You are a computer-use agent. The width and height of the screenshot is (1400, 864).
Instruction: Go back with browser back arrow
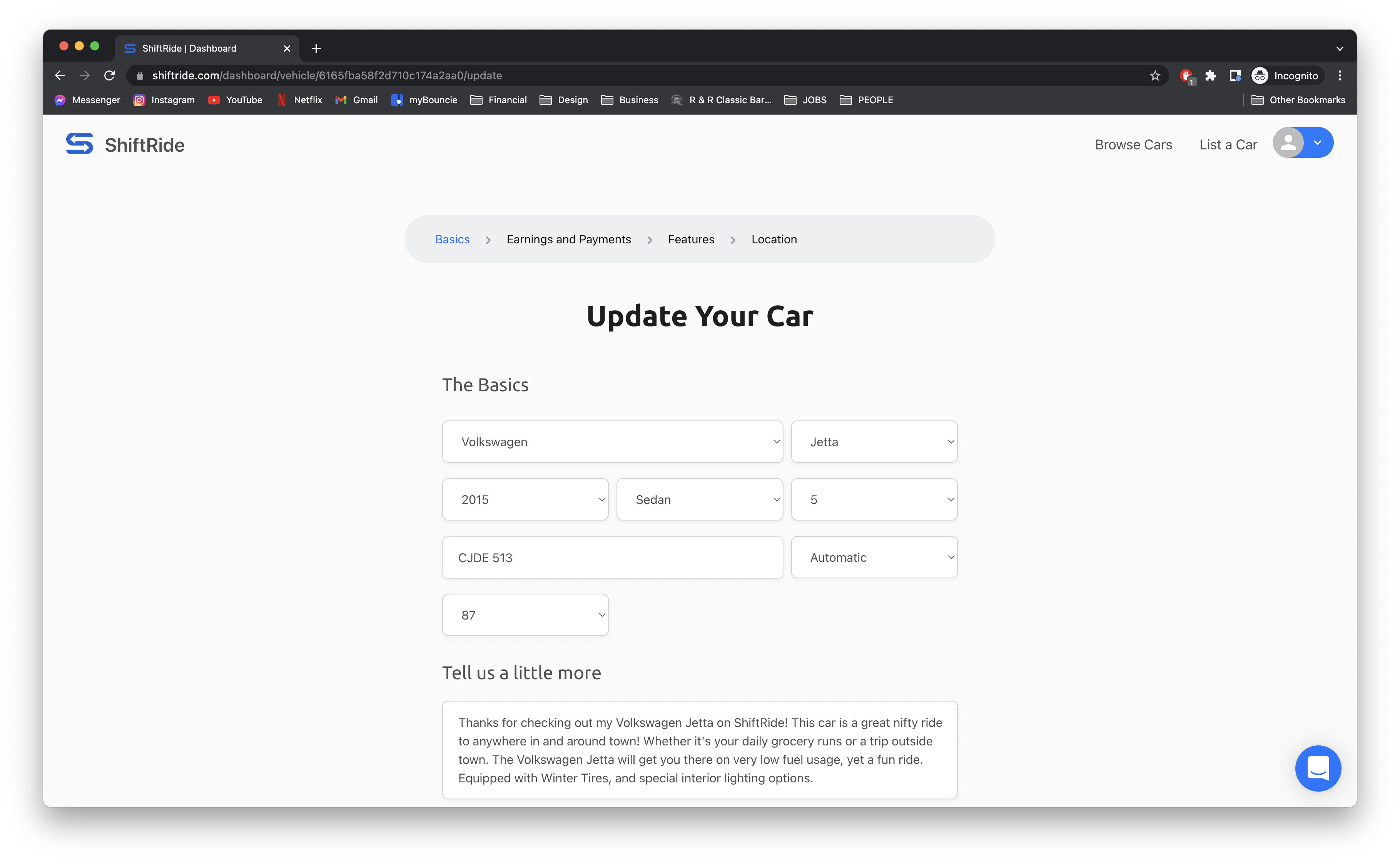pos(60,75)
